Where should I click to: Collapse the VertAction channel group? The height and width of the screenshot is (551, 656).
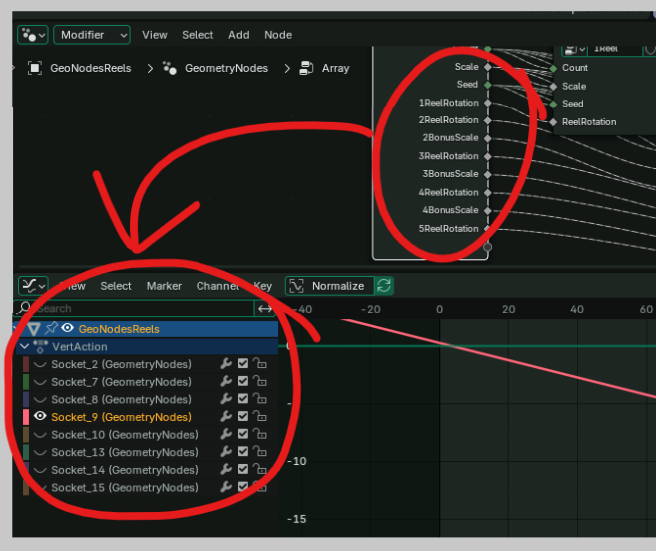pos(25,346)
